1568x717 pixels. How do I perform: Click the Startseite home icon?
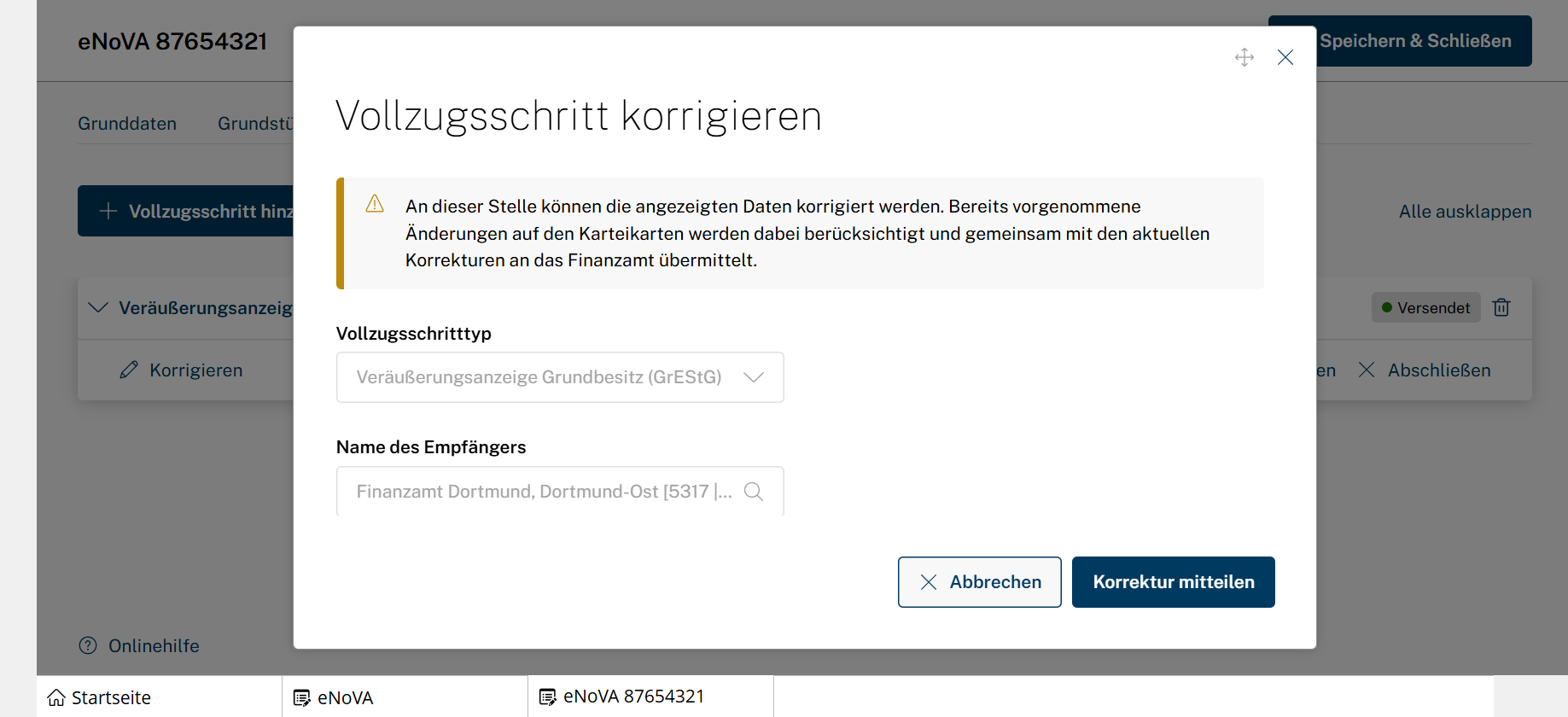(56, 697)
